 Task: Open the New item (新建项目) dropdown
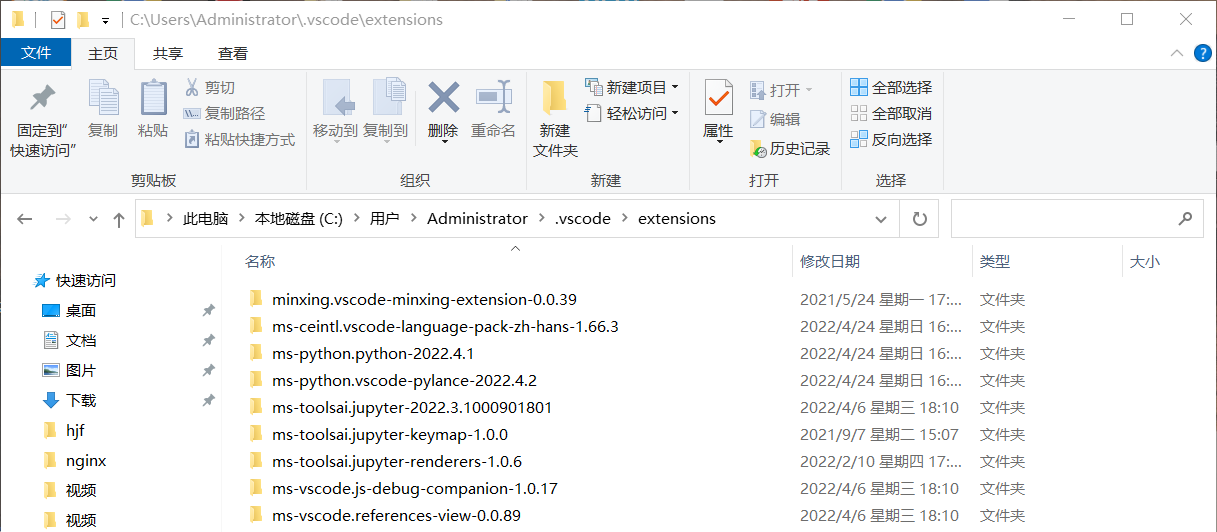pyautogui.click(x=632, y=87)
